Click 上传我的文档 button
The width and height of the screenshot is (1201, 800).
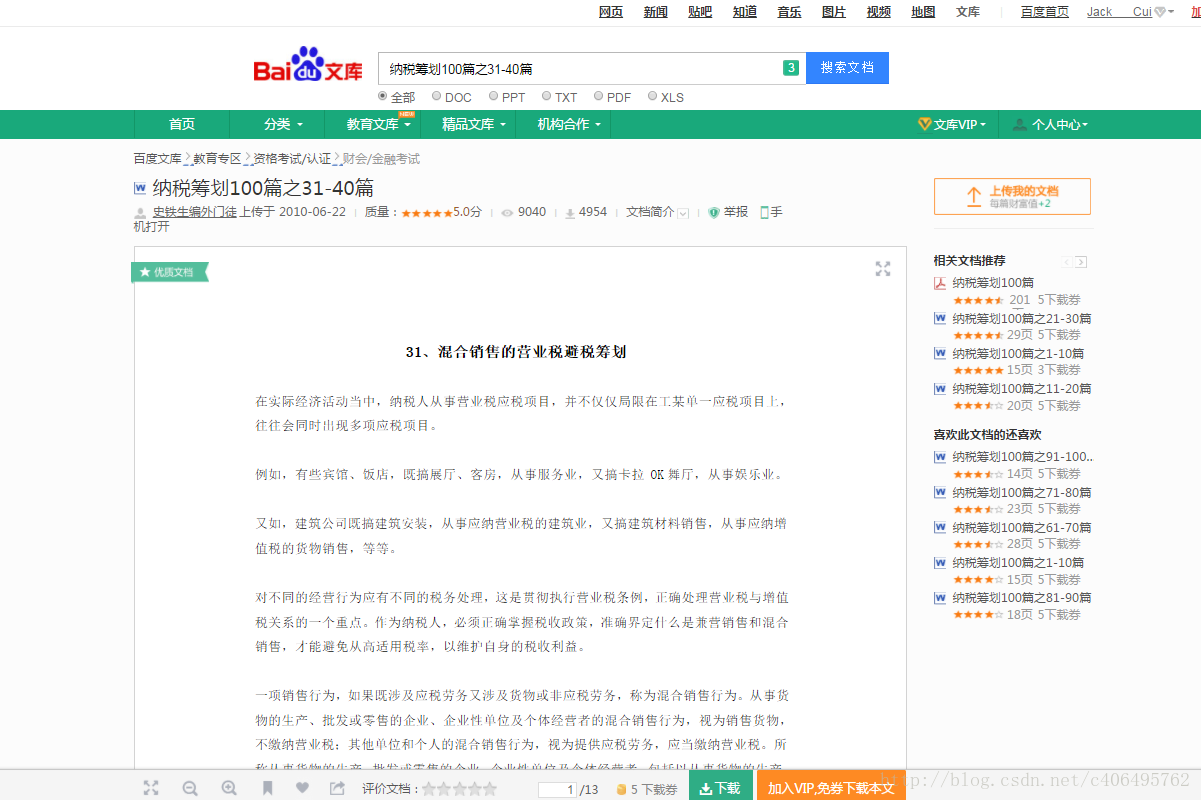[1012, 197]
